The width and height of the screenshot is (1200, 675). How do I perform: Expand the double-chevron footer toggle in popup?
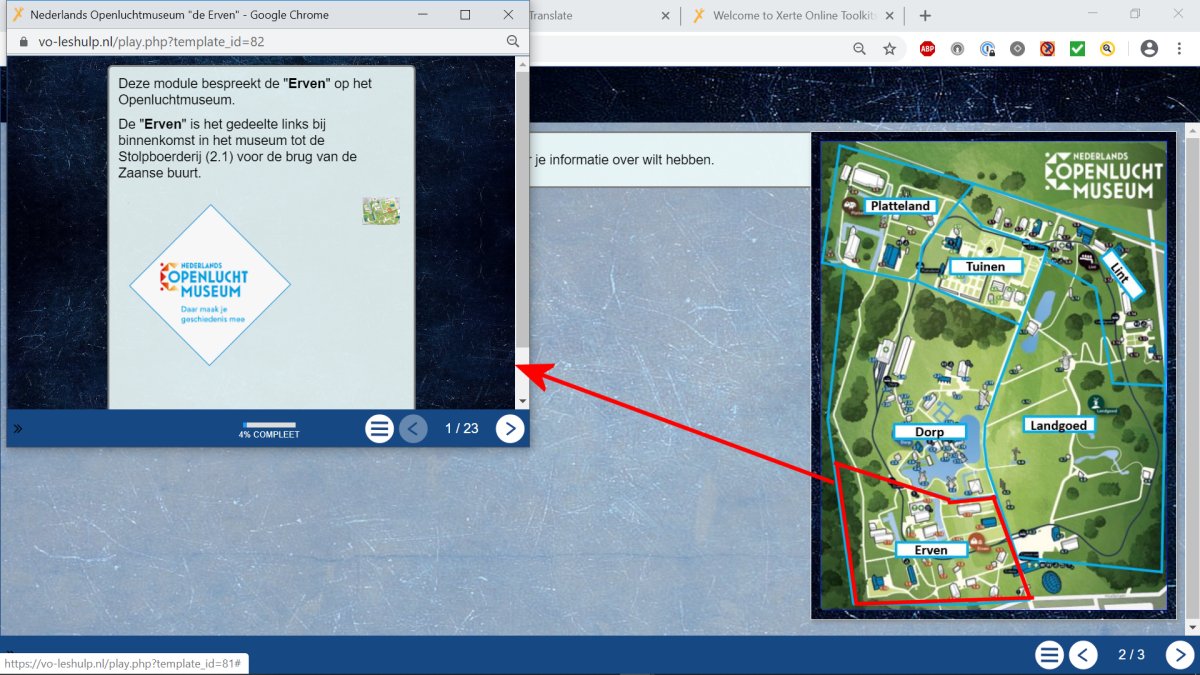[x=17, y=429]
